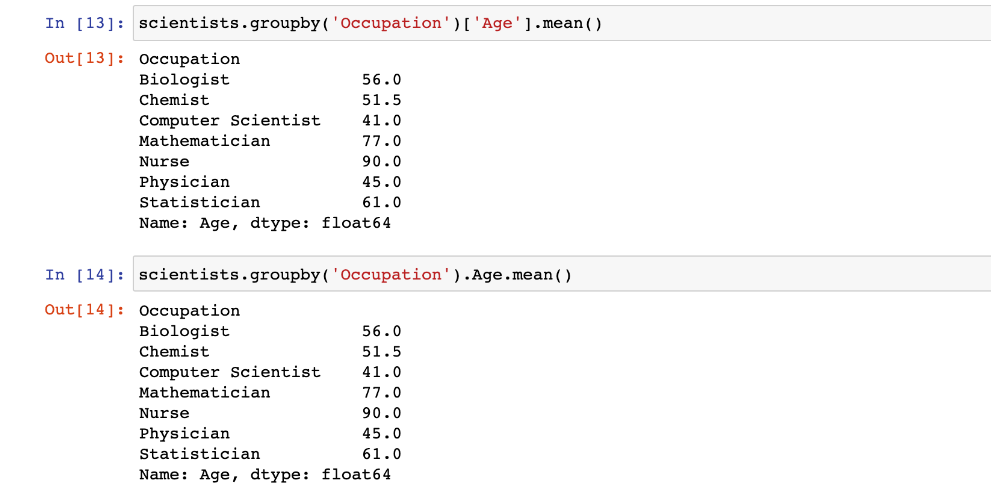Click value 56.0 in Out[14]

coord(381,331)
